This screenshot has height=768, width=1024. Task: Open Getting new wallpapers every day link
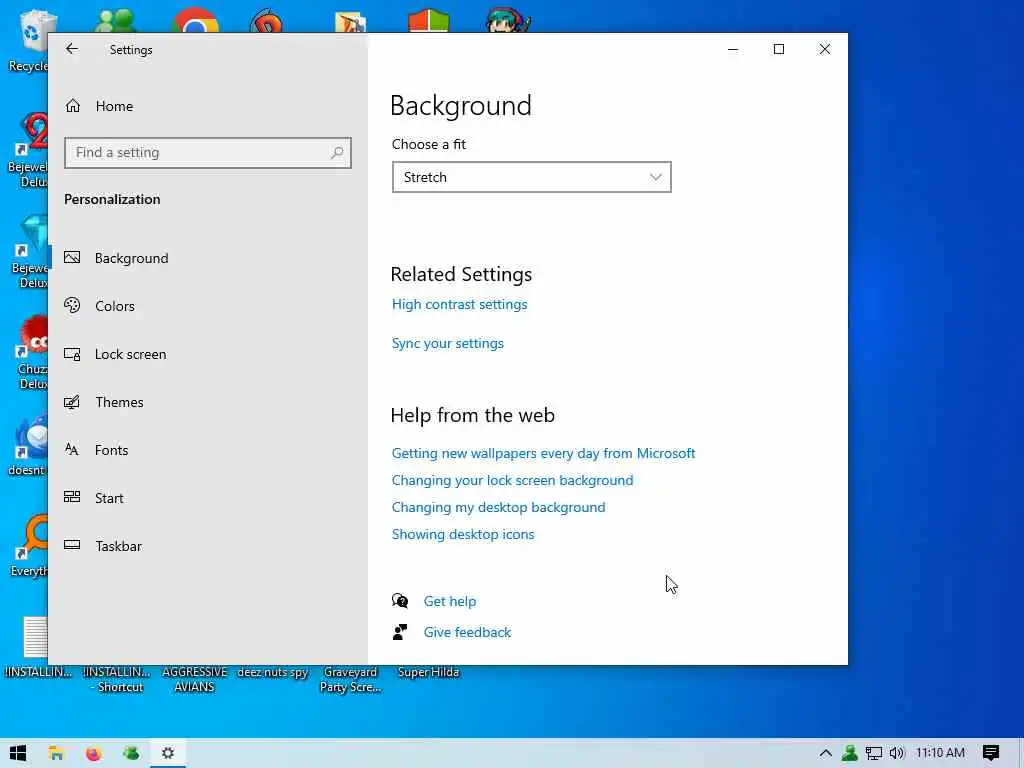click(x=543, y=453)
